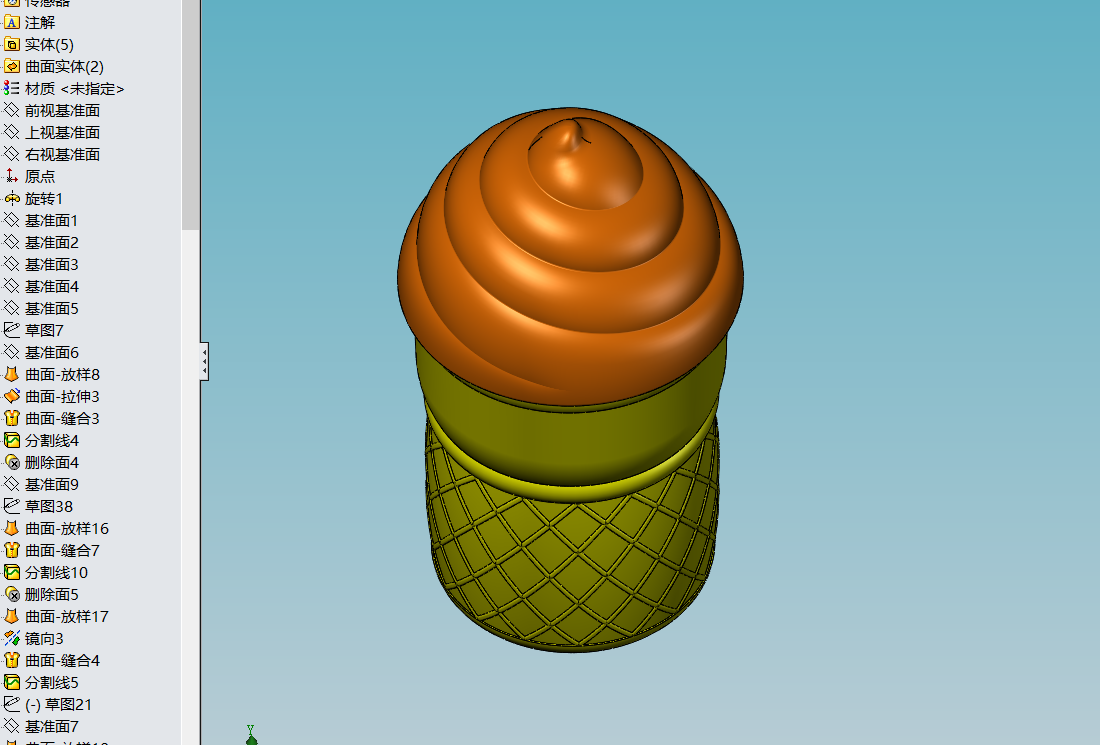The width and height of the screenshot is (1100, 745).
Task: Click the 材质 <未指定> material icon
Action: point(12,88)
